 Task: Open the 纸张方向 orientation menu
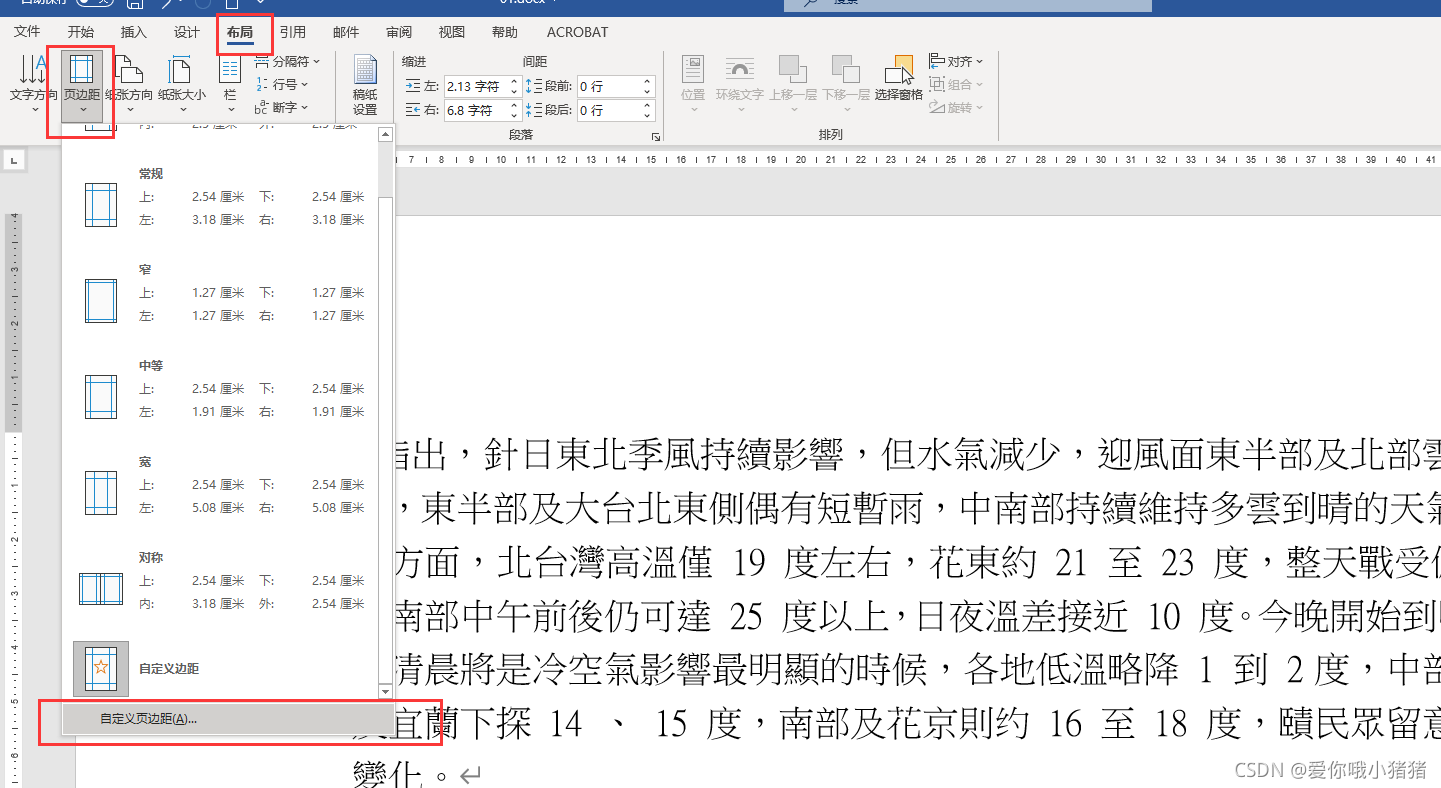pyautogui.click(x=129, y=83)
